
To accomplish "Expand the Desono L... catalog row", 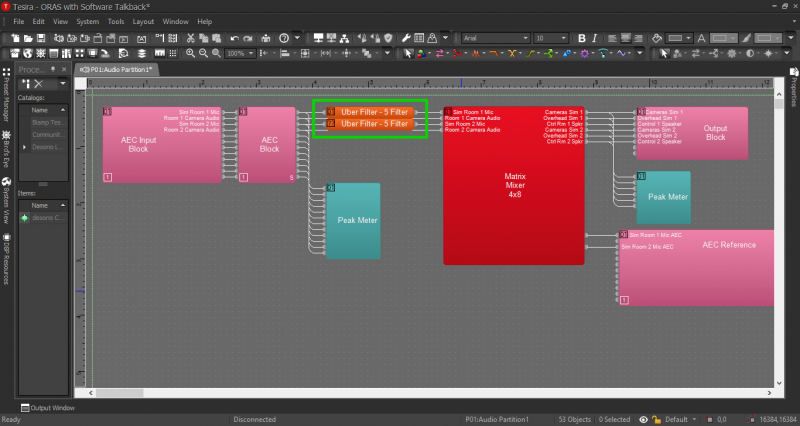I will pyautogui.click(x=24, y=147).
